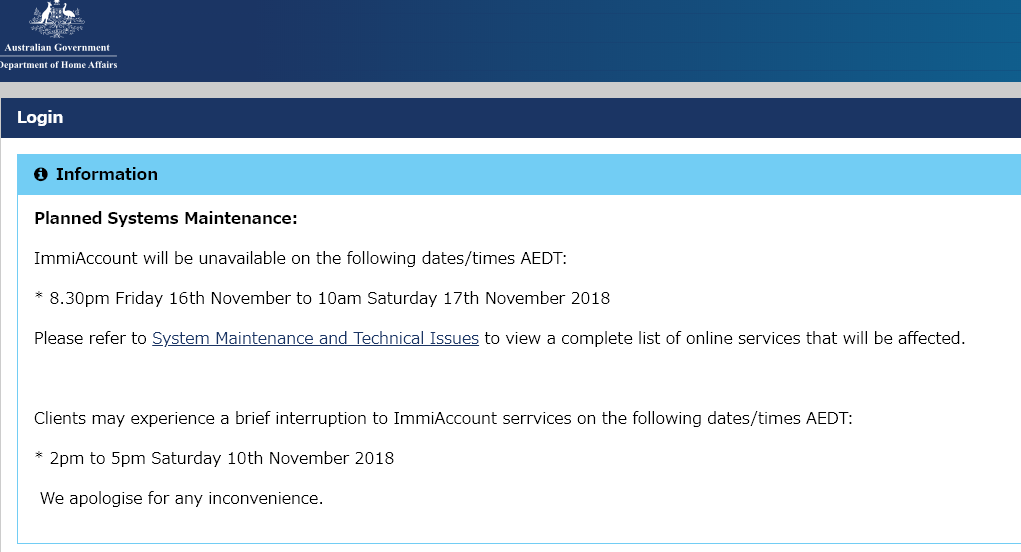Click the information circle icon
This screenshot has width=1021, height=552.
[x=40, y=174]
